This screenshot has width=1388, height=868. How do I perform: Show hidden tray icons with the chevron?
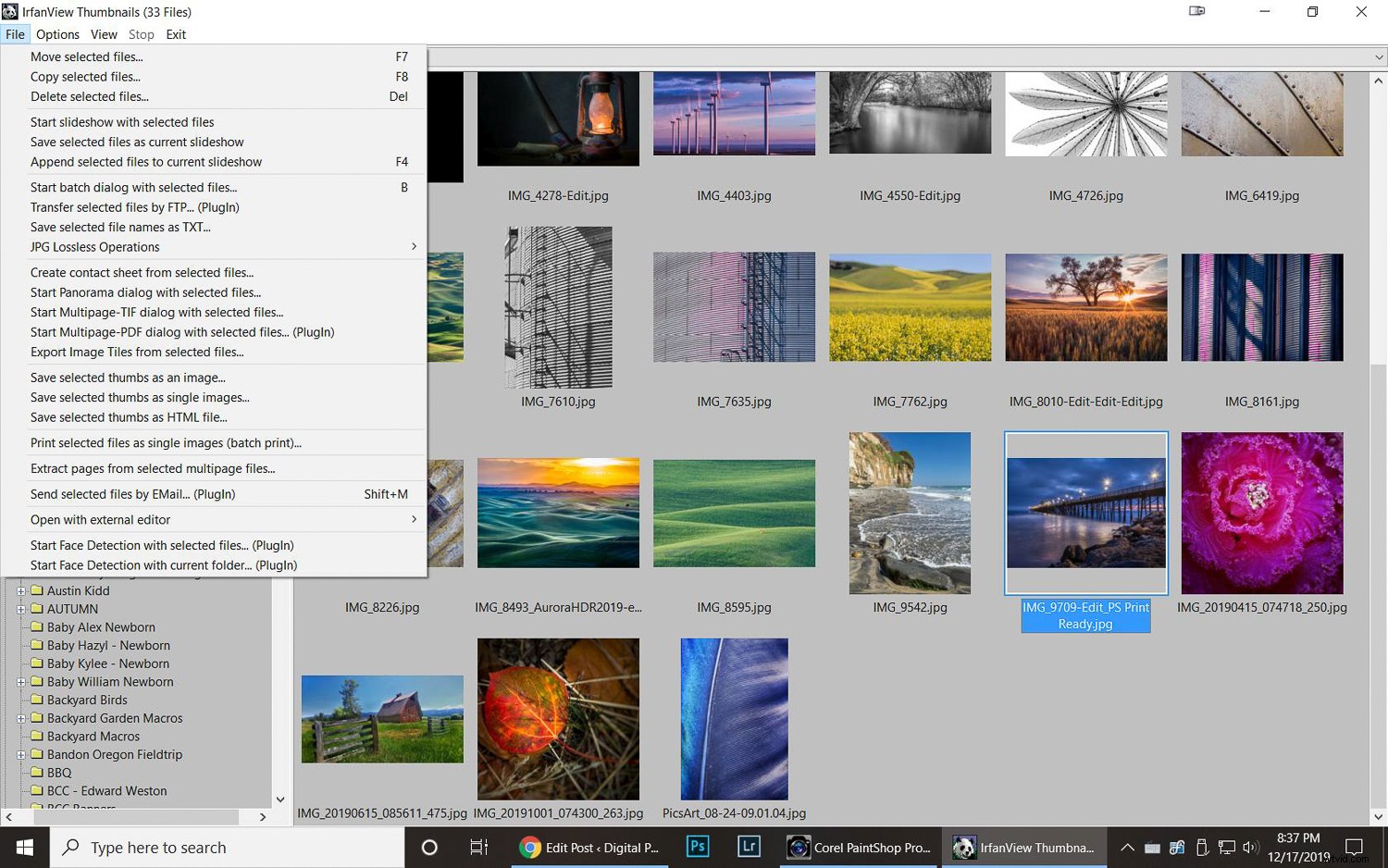point(1127,847)
